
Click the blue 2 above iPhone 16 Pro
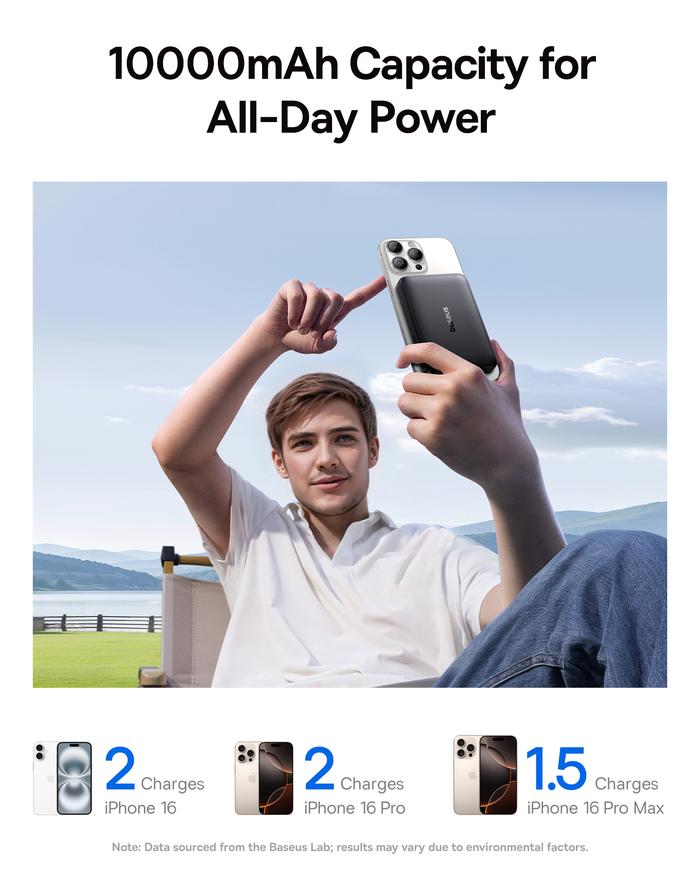[319, 770]
